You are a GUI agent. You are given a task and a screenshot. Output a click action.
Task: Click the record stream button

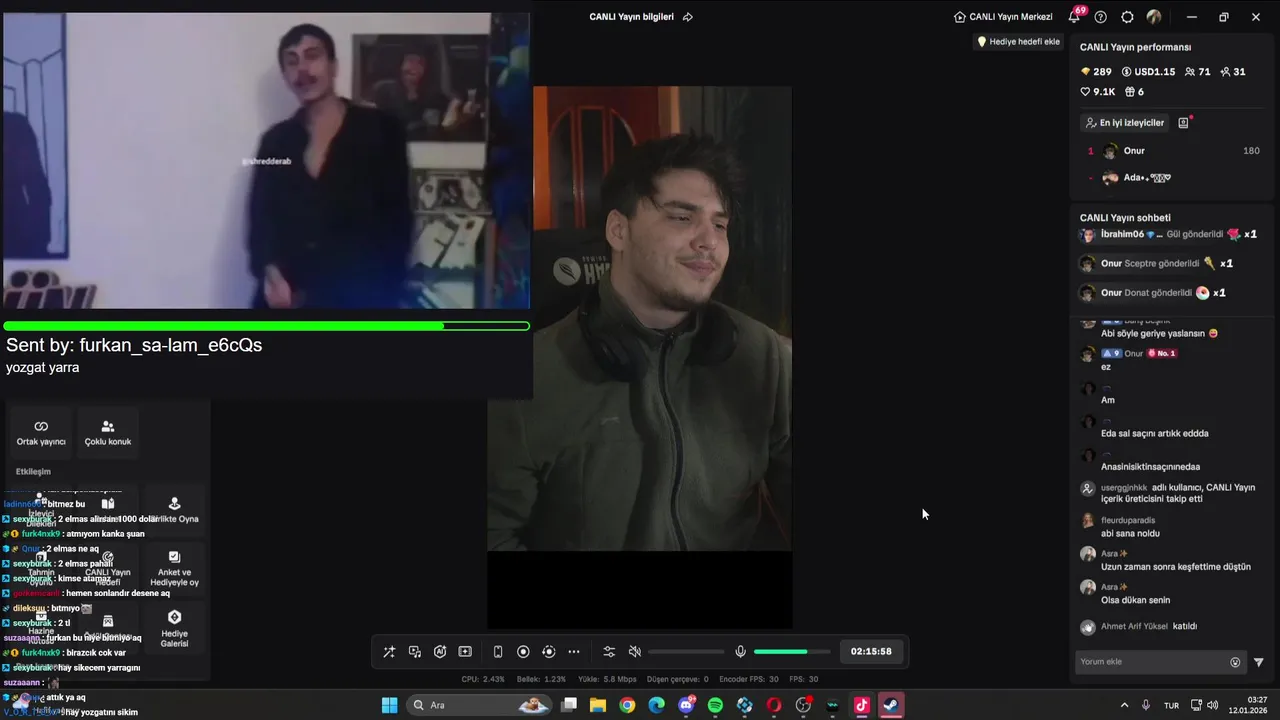pyautogui.click(x=523, y=652)
